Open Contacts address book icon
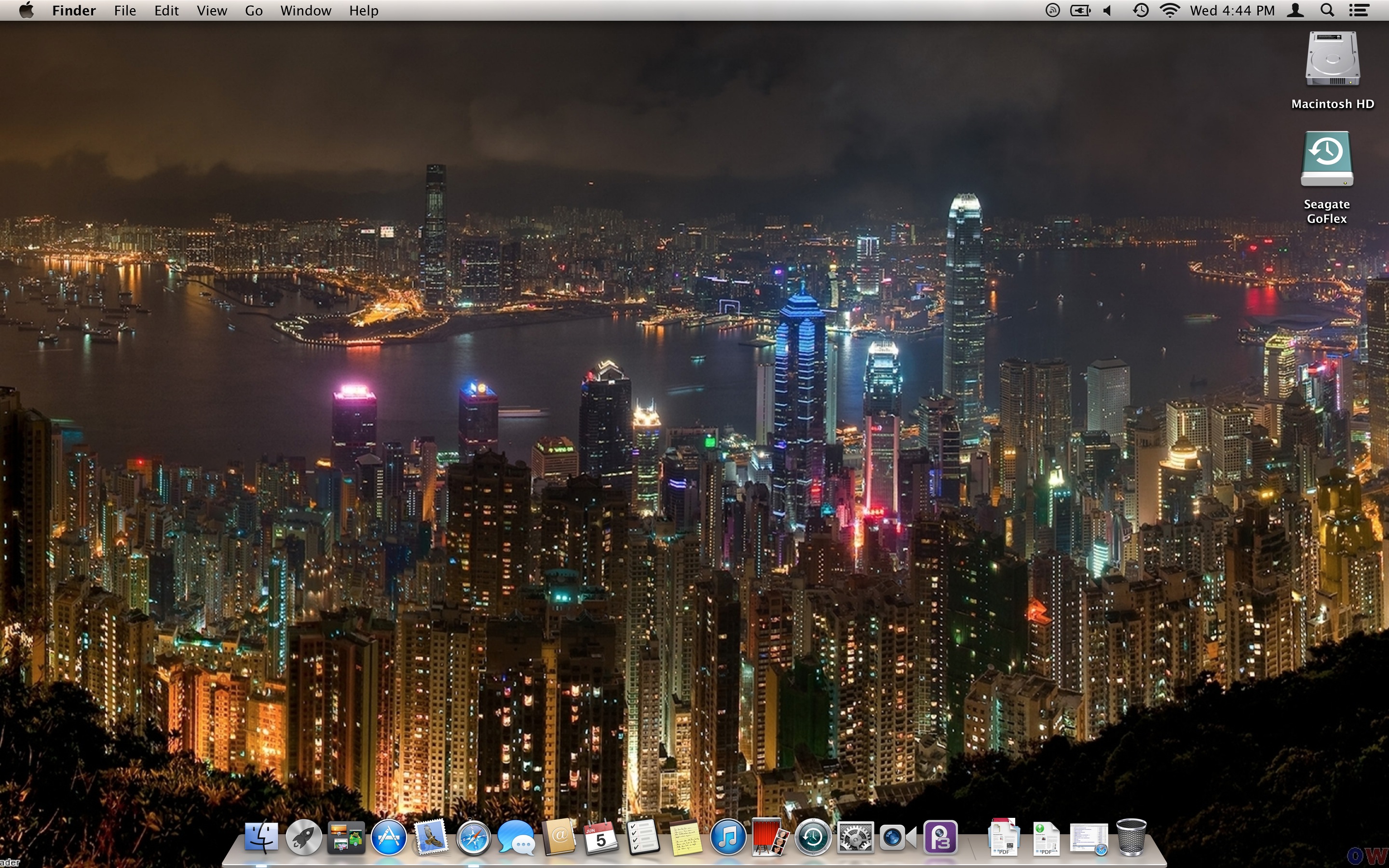Screen dimensions: 1389x868 tap(558, 837)
